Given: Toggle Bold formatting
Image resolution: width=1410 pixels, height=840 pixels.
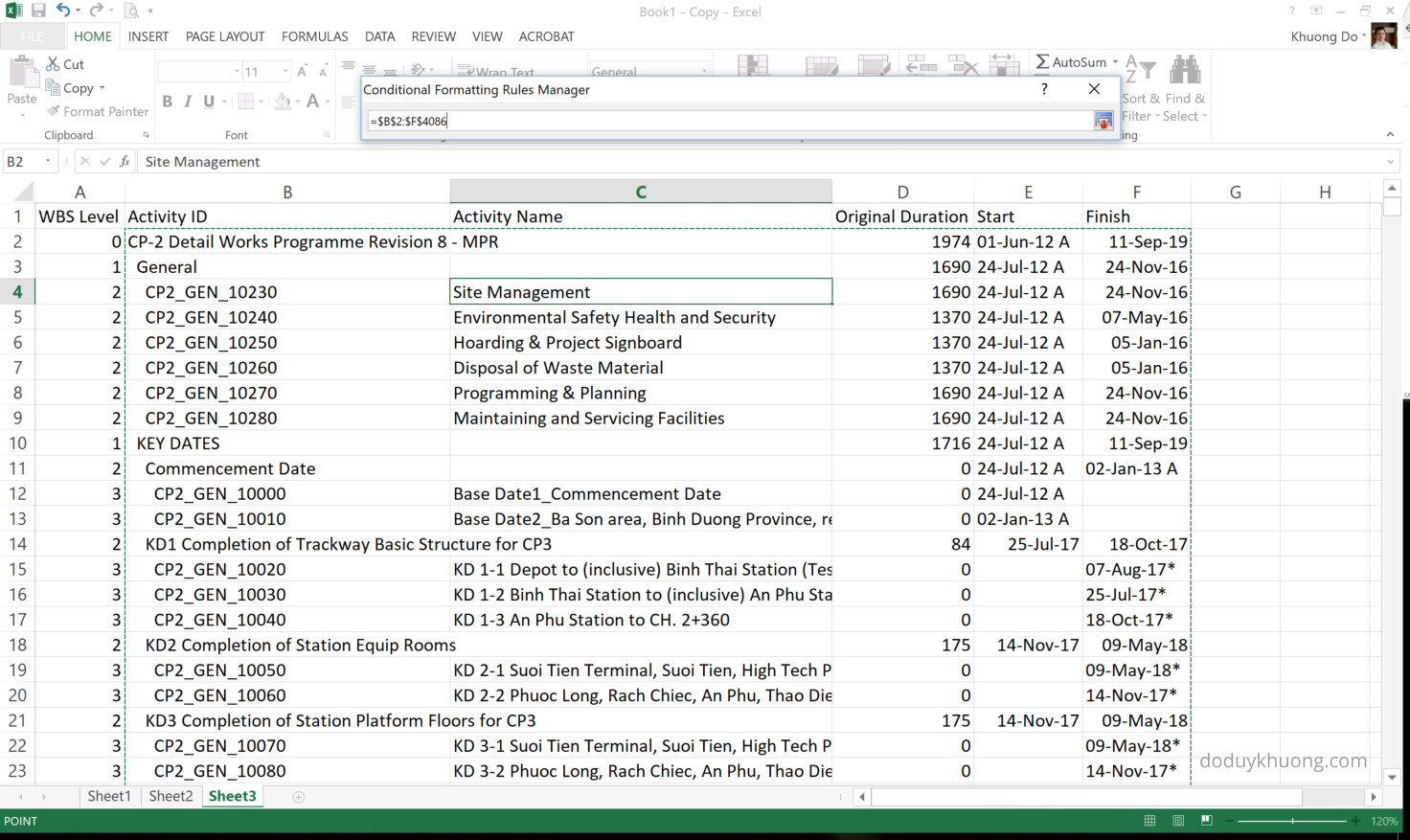Looking at the screenshot, I should tap(167, 101).
